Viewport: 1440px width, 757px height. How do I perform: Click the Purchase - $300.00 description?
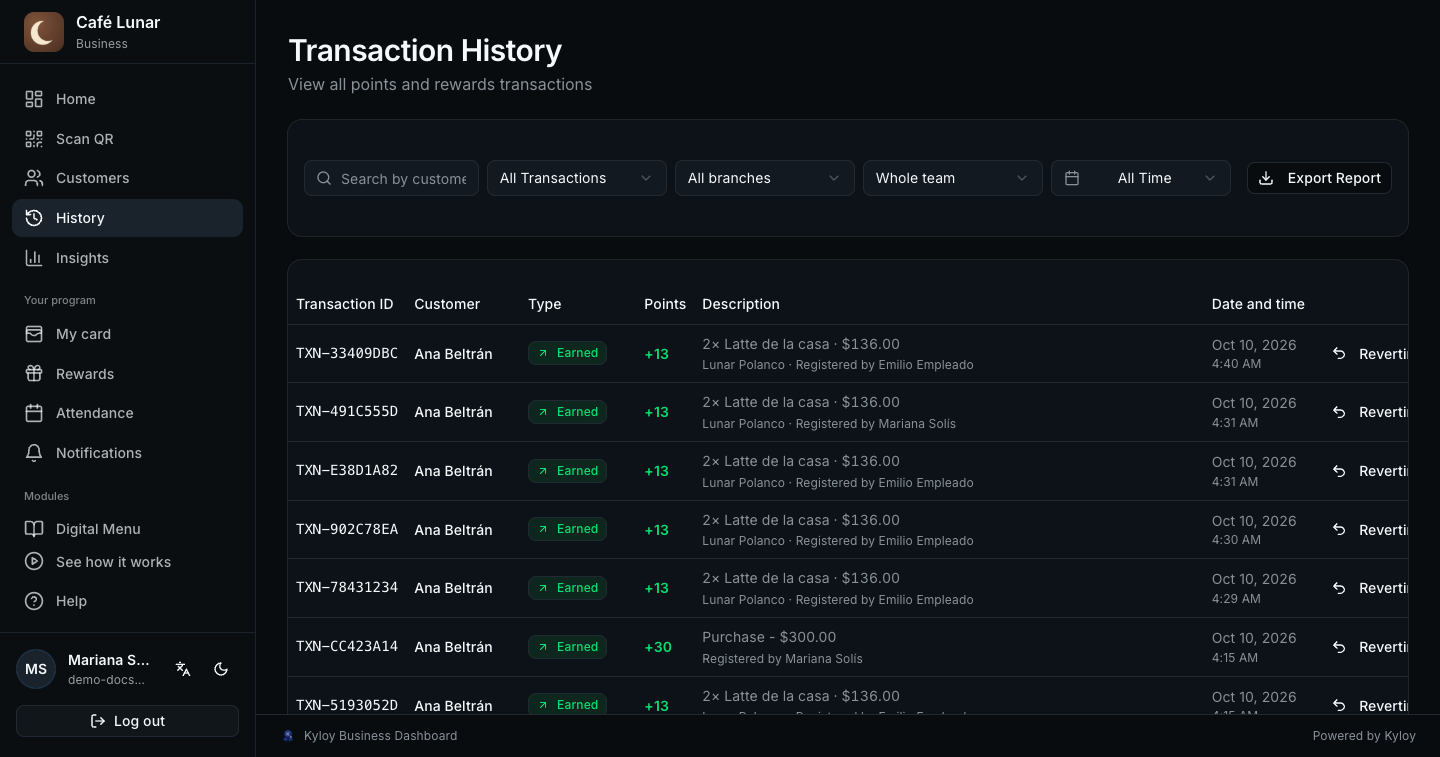coord(769,637)
